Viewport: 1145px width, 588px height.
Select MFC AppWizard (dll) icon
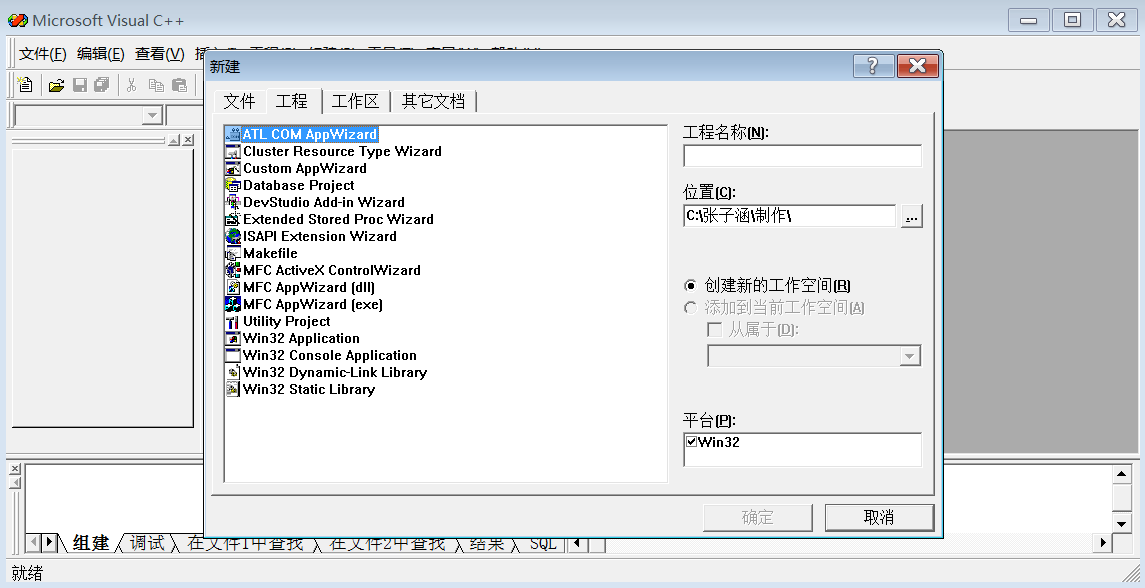[233, 287]
